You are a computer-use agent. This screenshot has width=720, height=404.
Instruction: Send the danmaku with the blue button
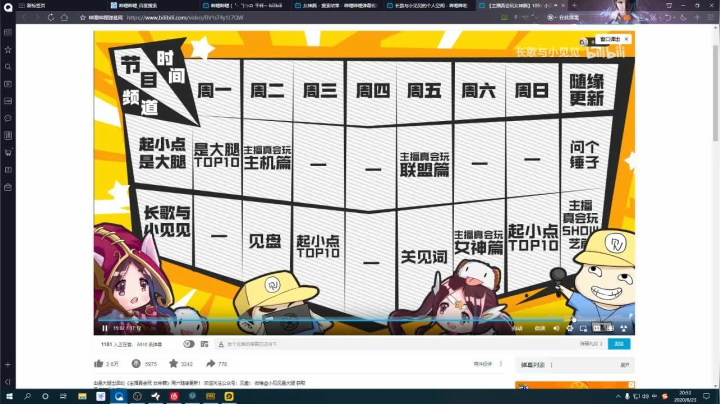[619, 344]
